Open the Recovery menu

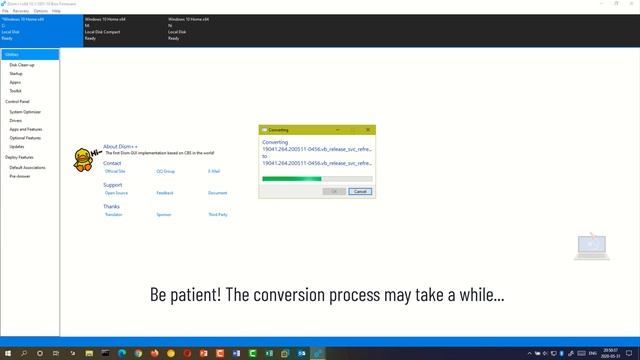click(20, 11)
